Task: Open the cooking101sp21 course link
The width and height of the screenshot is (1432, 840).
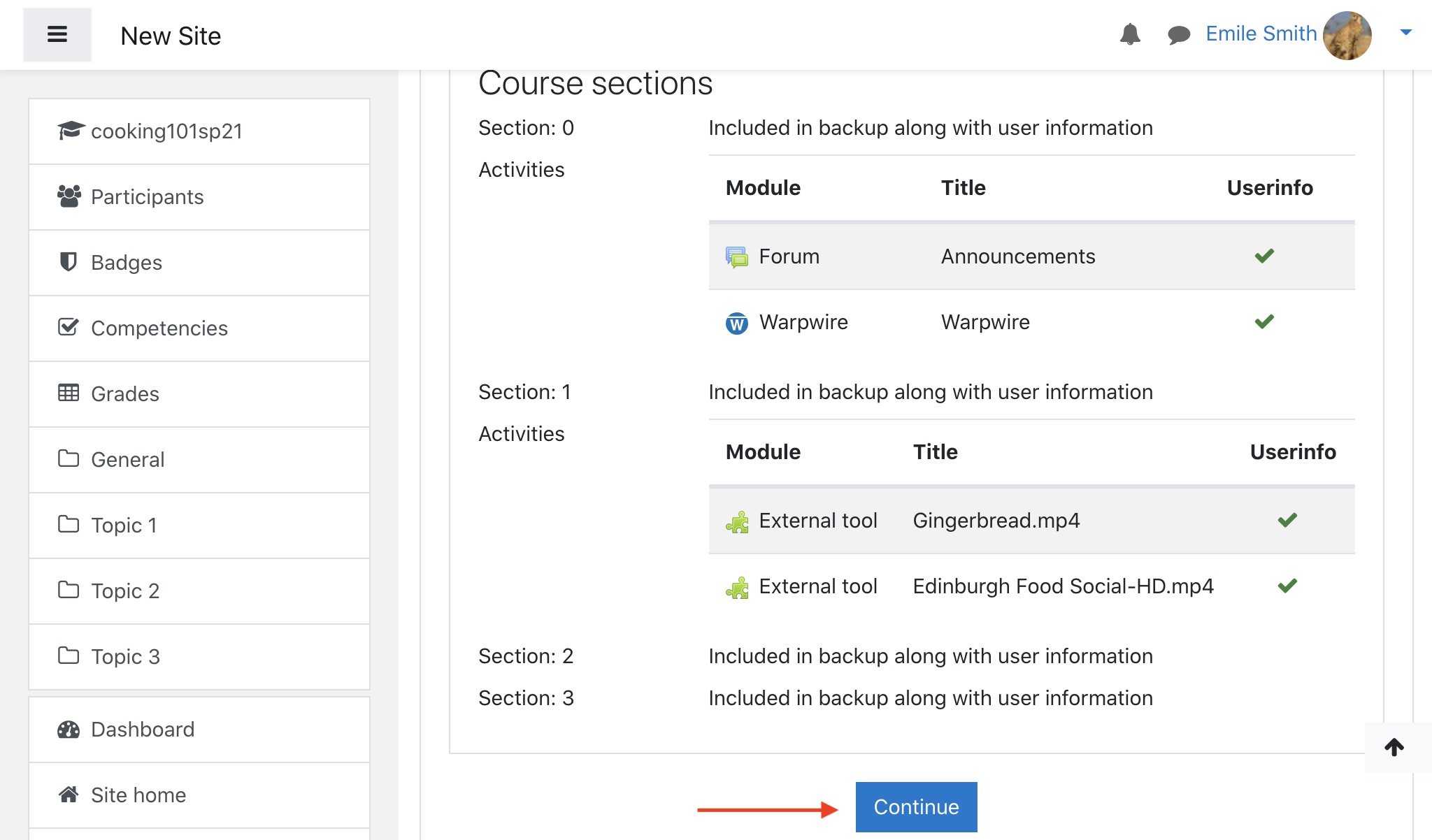Action: [166, 131]
